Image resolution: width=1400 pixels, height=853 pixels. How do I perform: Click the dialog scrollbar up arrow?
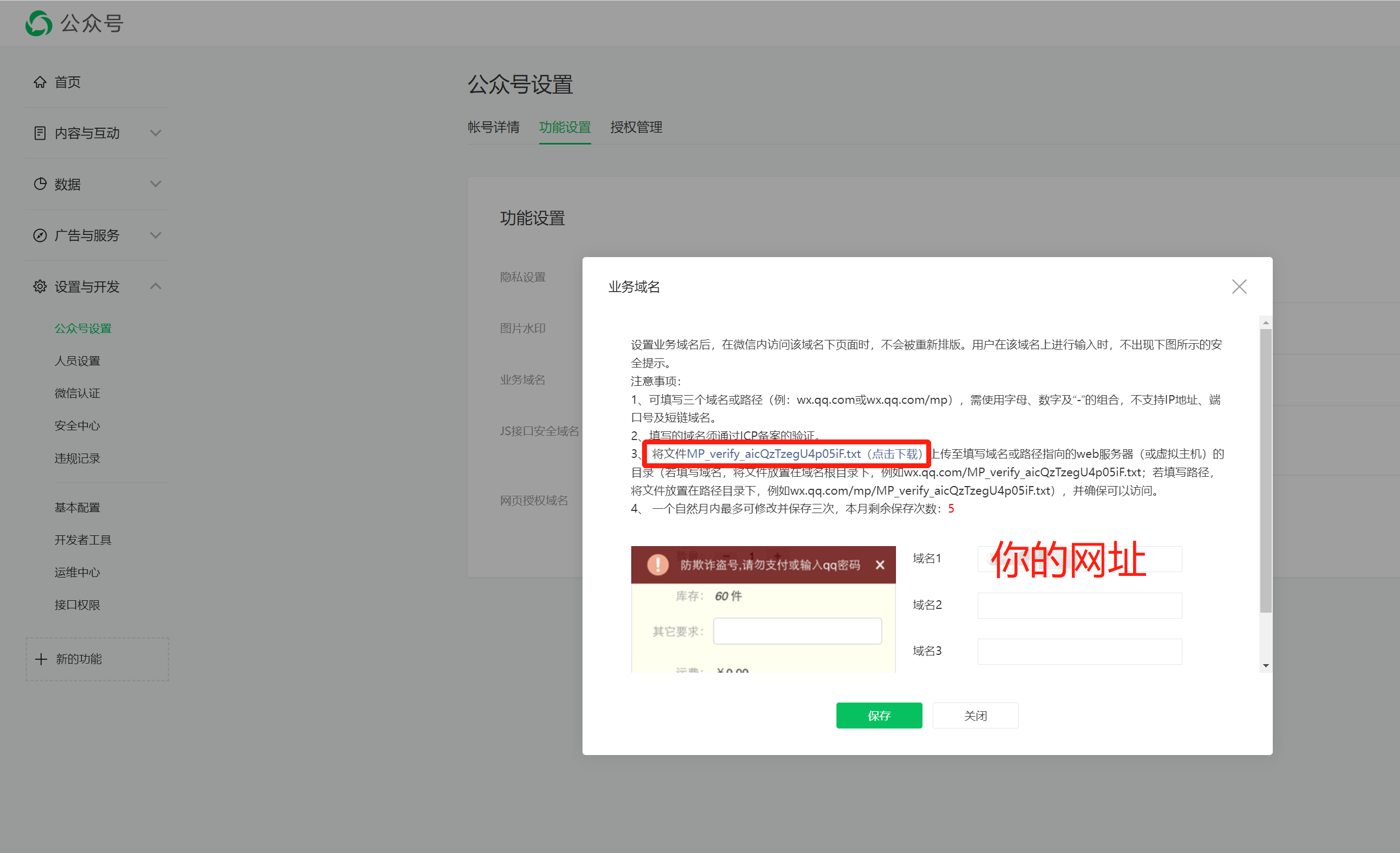click(1265, 323)
